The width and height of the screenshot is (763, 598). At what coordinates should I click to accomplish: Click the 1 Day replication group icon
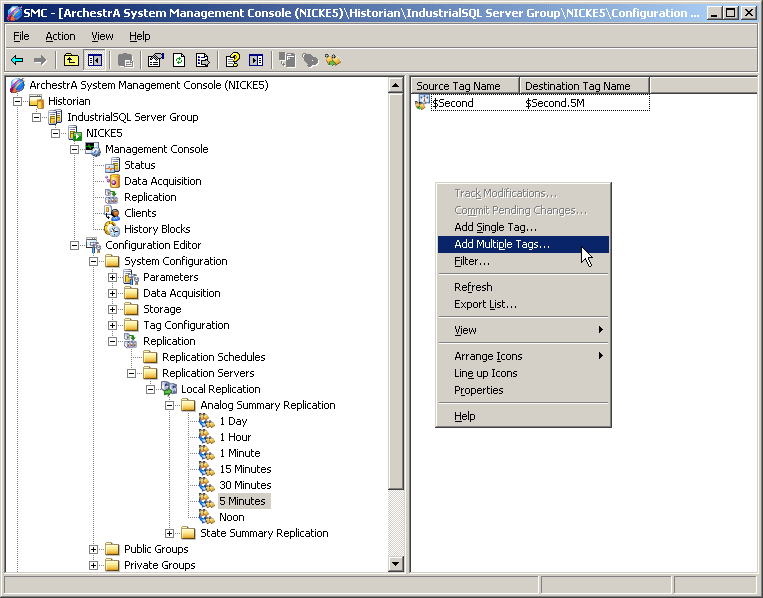coord(207,421)
